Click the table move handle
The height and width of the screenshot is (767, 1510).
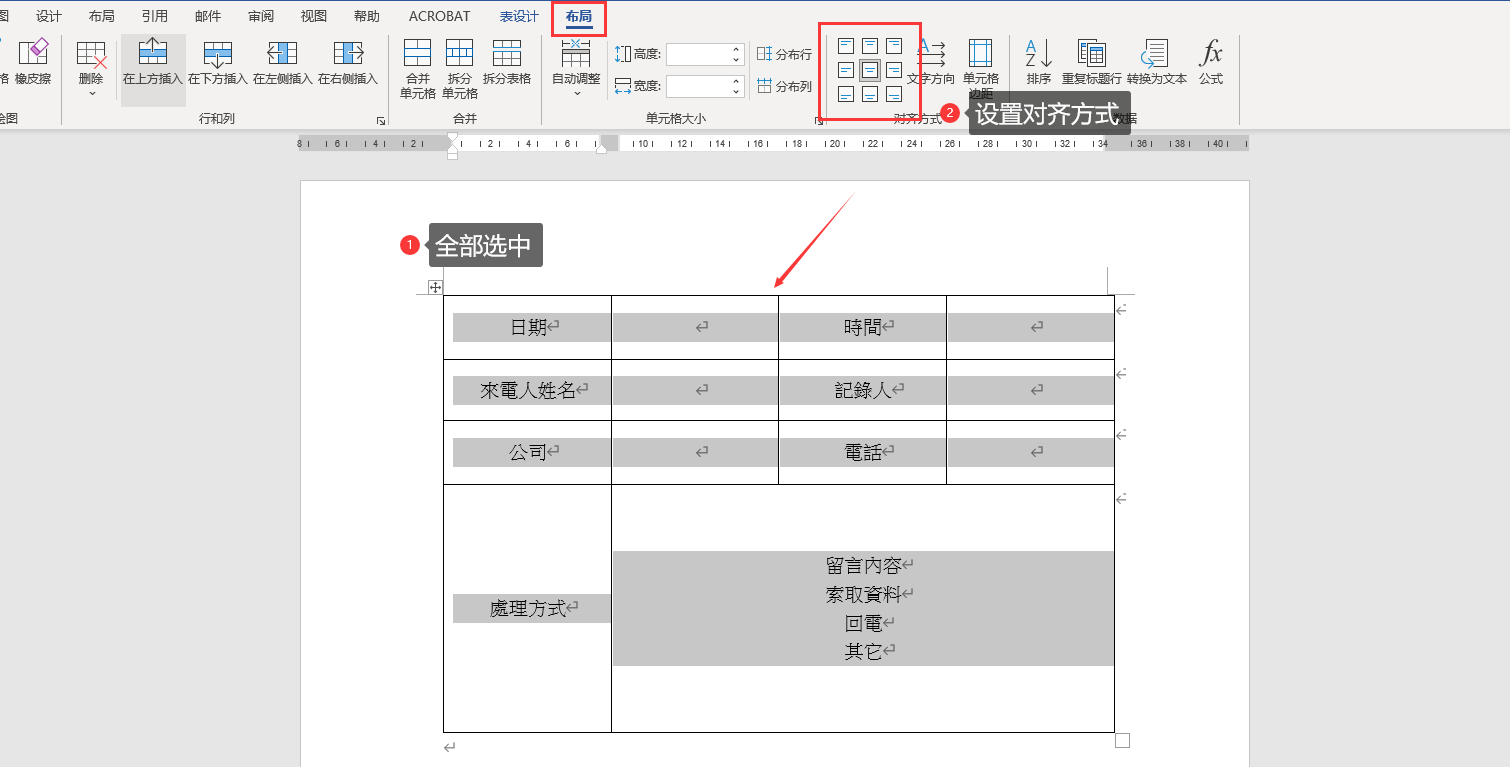pyautogui.click(x=435, y=288)
